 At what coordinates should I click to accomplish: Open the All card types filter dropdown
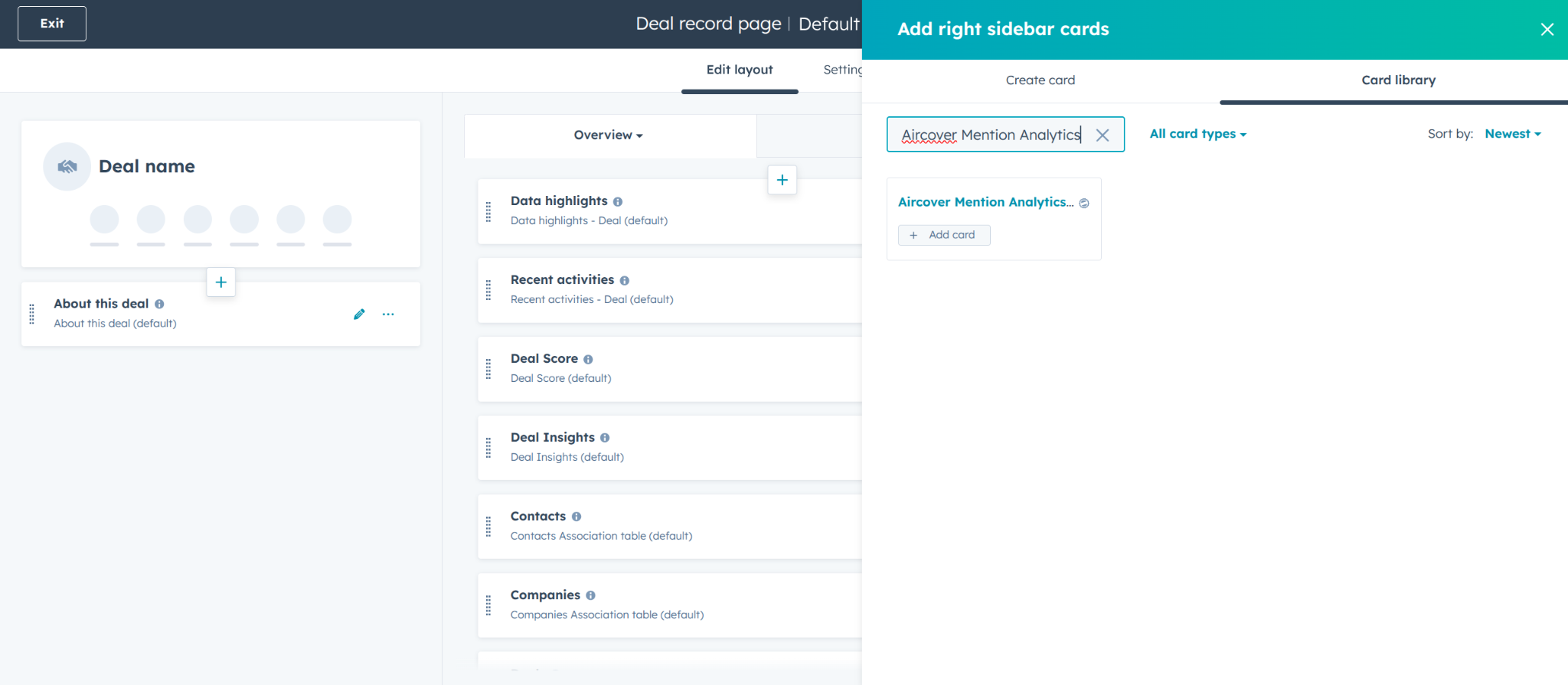point(1197,134)
